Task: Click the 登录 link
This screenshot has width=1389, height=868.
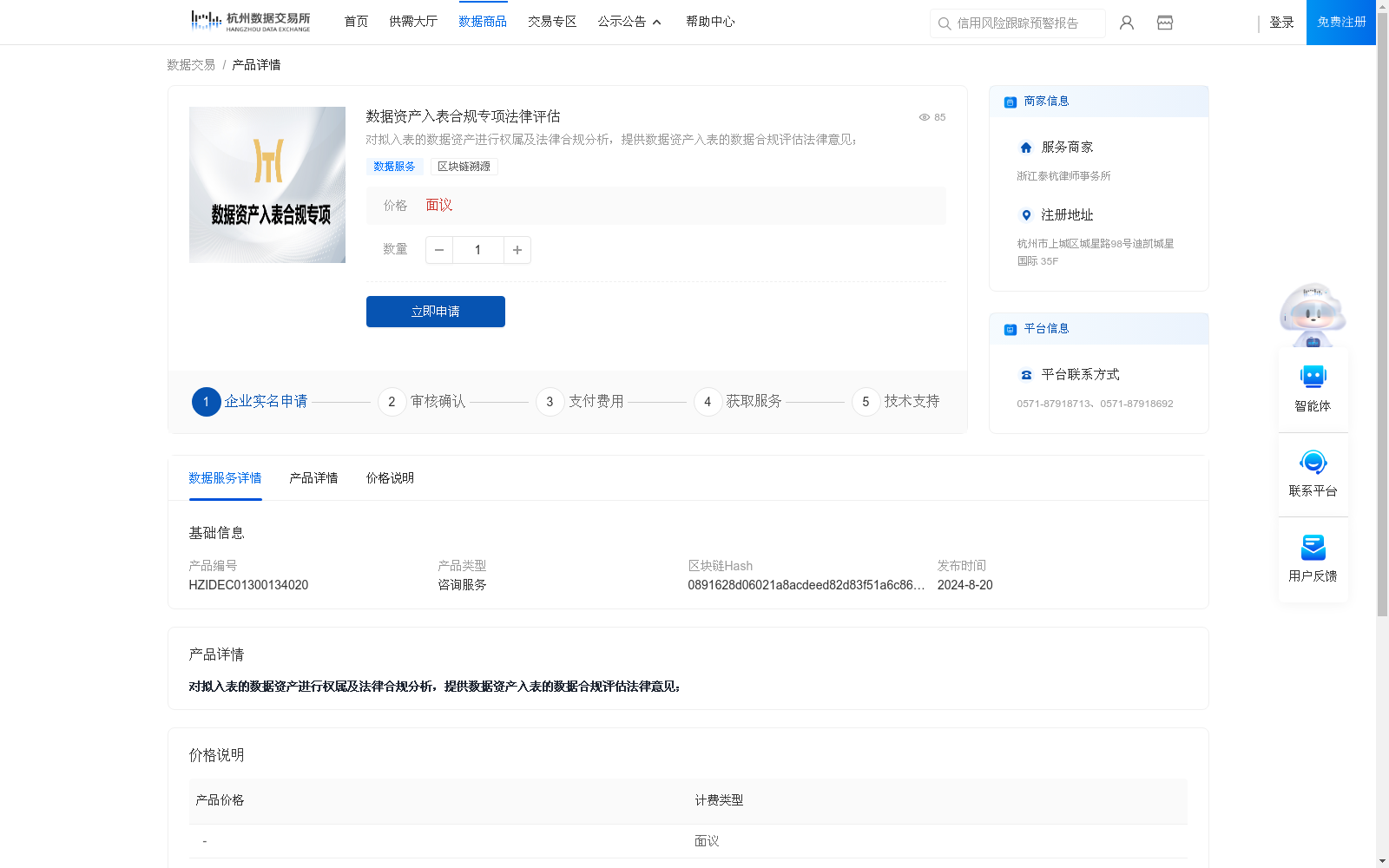Action: tap(1281, 23)
